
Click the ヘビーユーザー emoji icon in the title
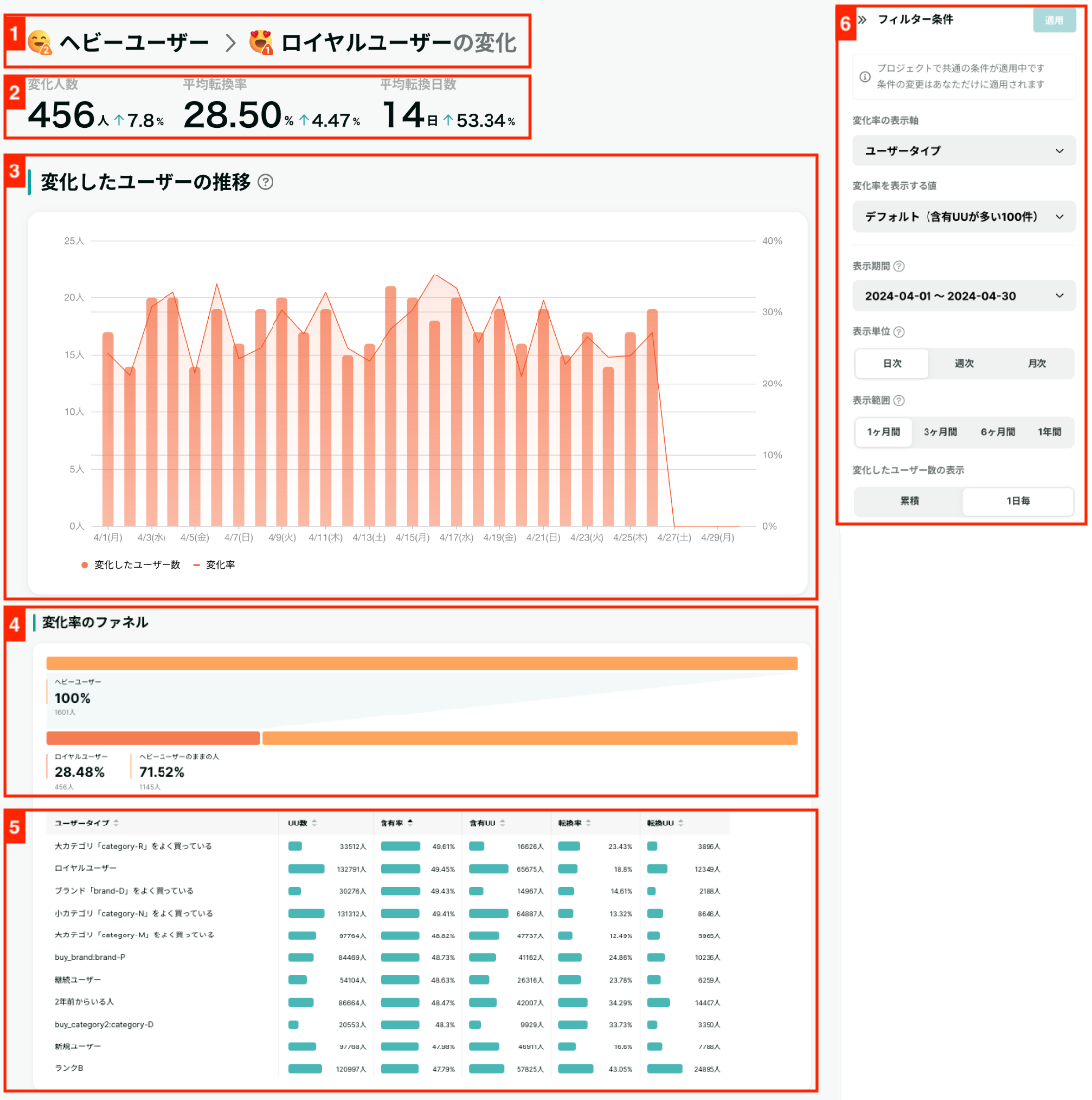[x=40, y=42]
